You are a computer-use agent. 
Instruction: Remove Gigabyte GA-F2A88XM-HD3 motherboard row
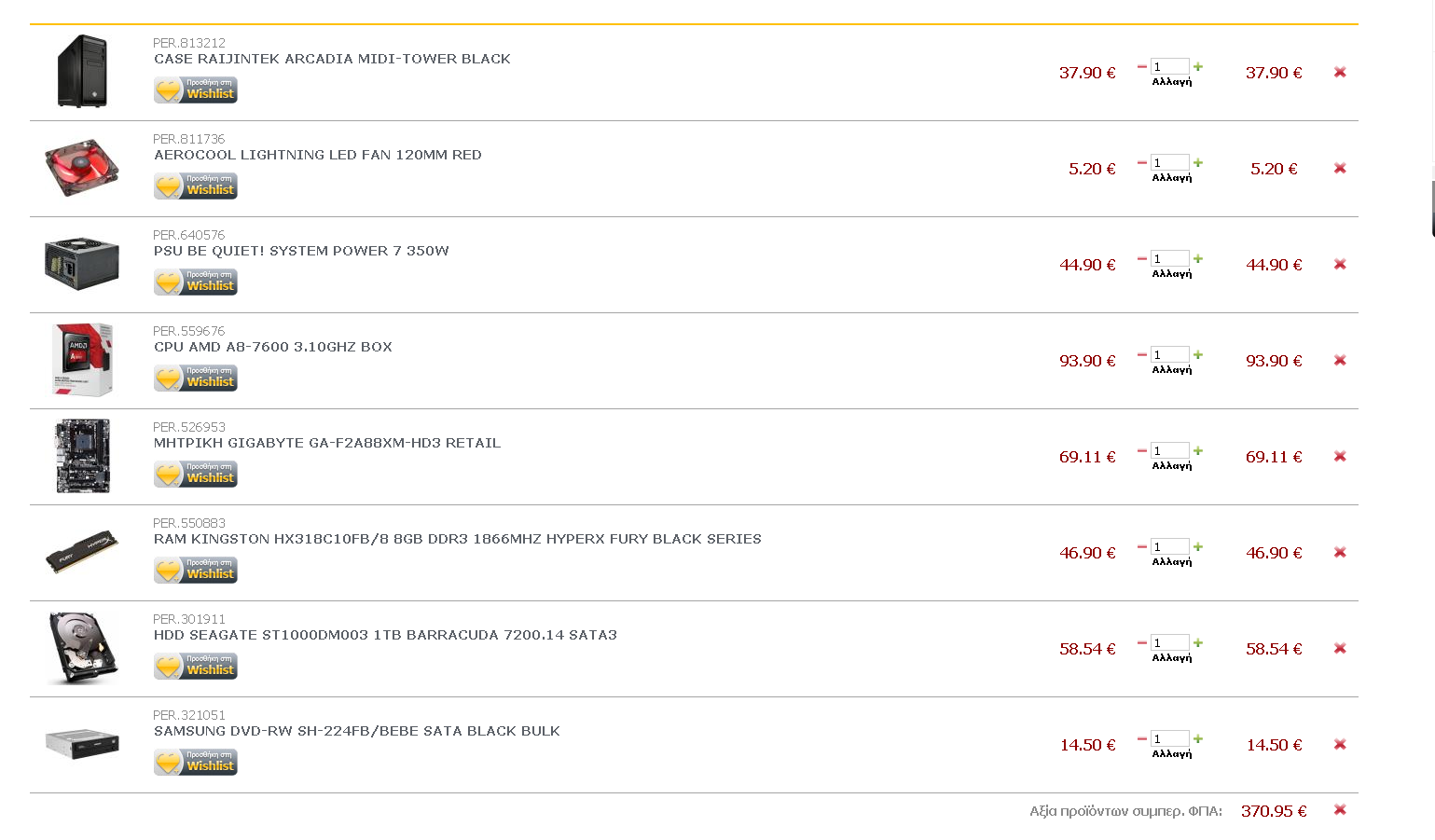click(1340, 456)
